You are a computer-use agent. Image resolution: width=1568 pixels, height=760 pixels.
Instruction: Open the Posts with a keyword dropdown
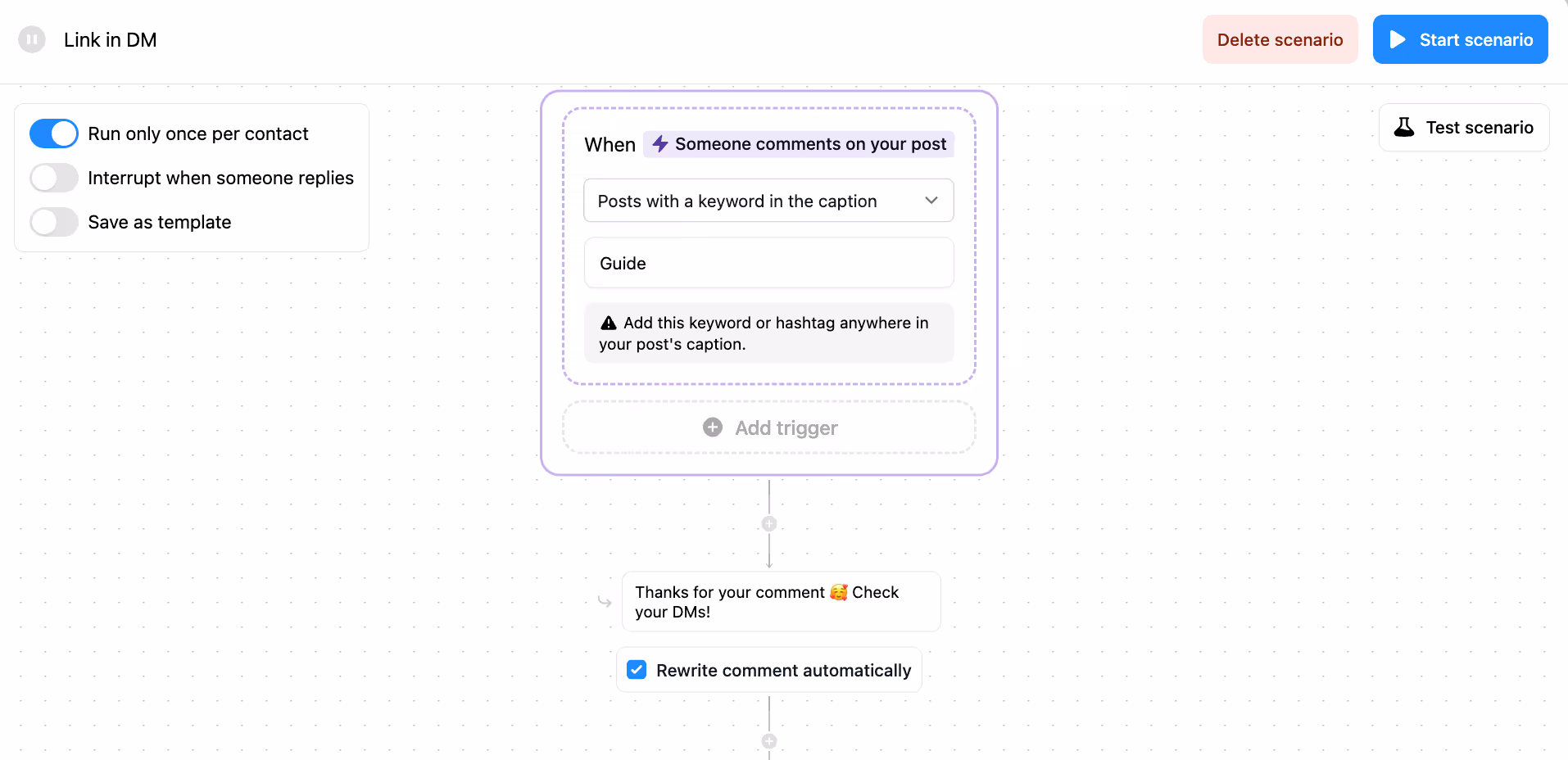point(768,200)
